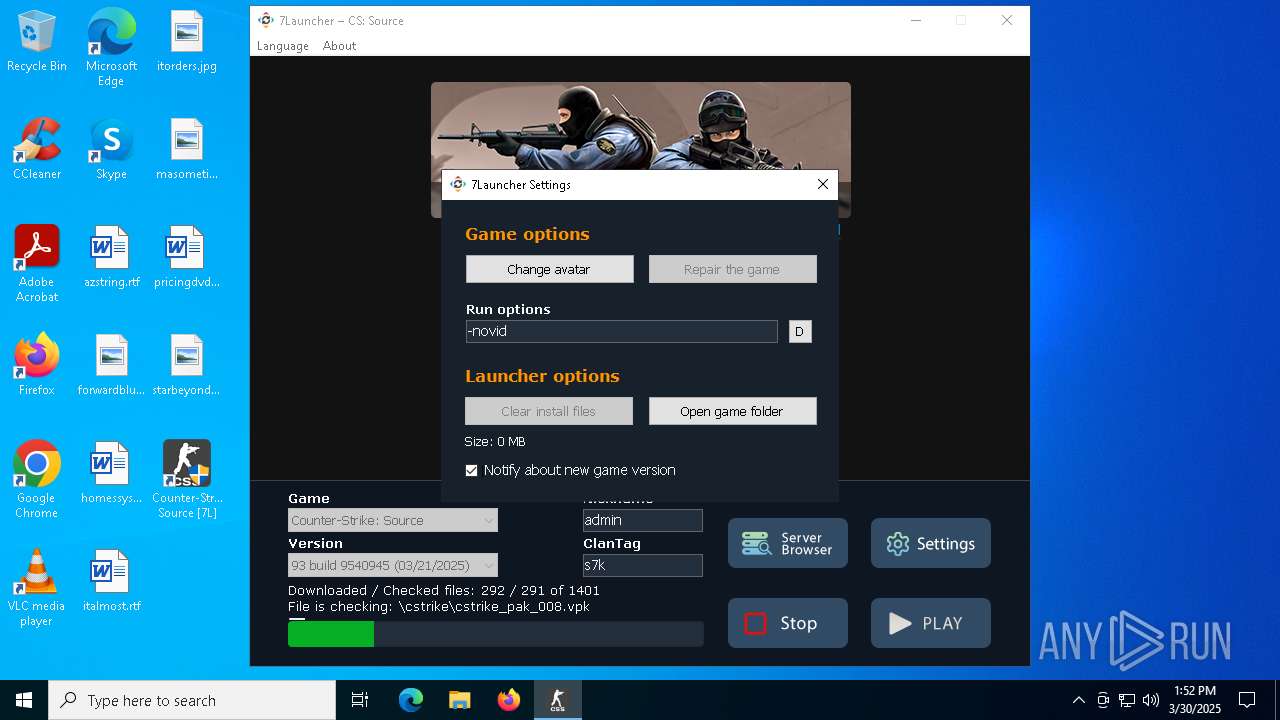Click the taskbar clock showing 1:52 PM
Image resolution: width=1280 pixels, height=720 pixels.
pyautogui.click(x=1194, y=700)
